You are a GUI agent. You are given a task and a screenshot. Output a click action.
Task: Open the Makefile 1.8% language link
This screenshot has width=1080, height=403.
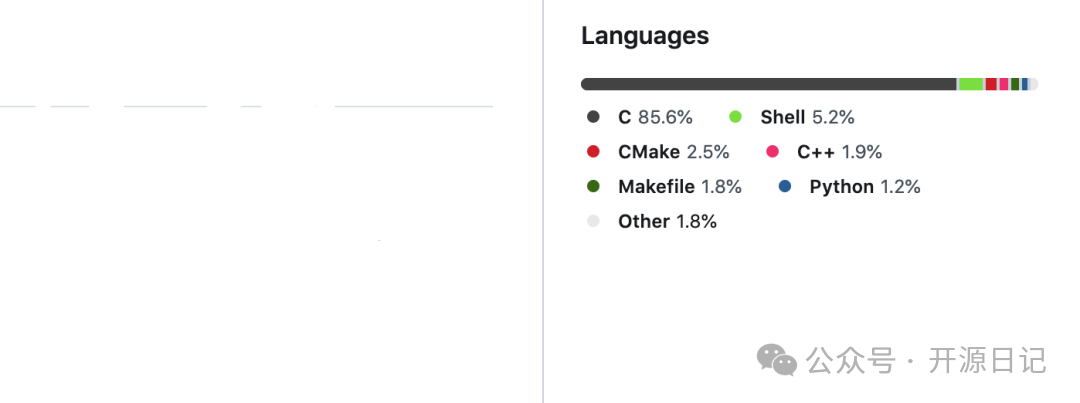coord(680,186)
